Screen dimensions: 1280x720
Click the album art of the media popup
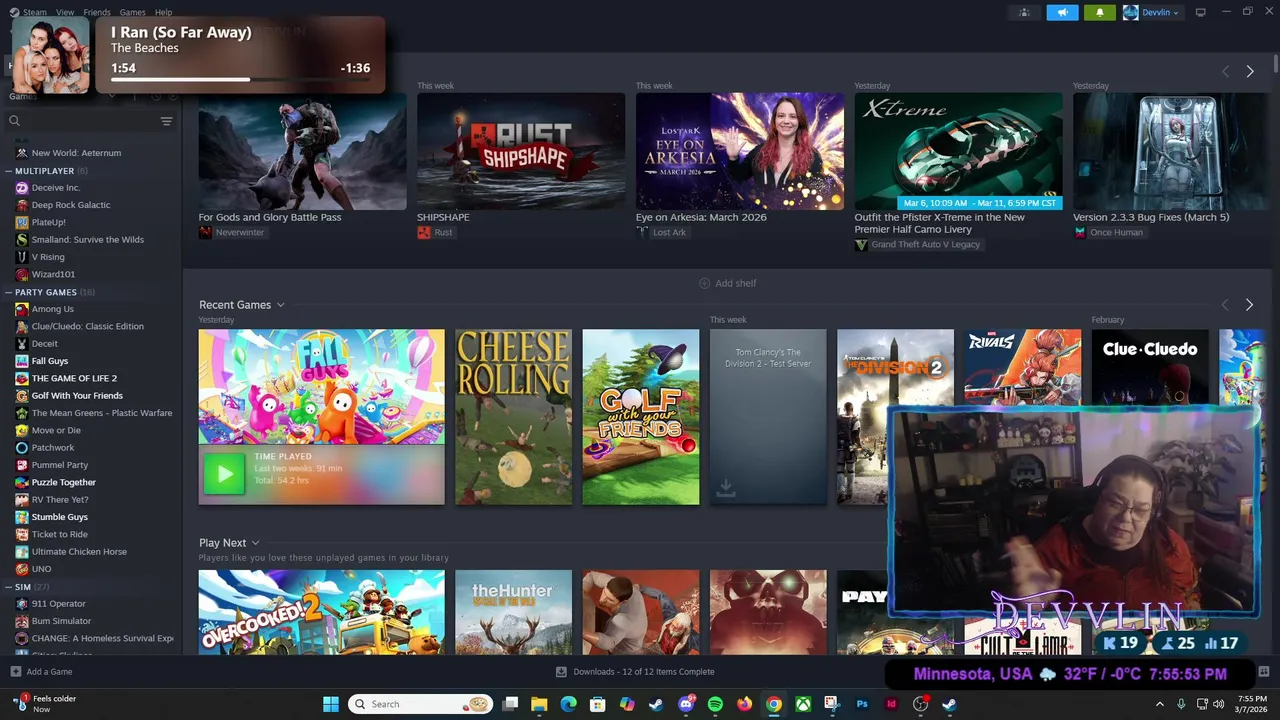[51, 57]
